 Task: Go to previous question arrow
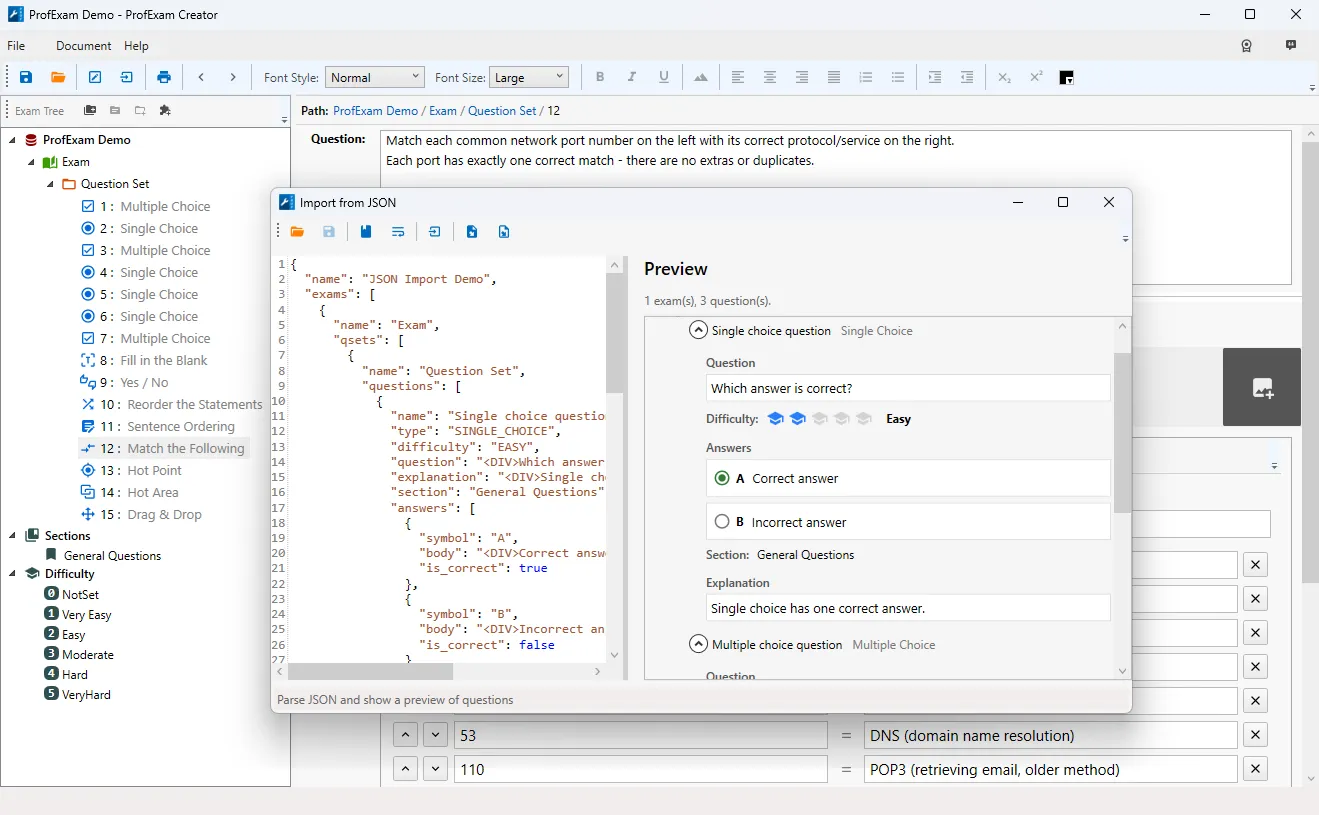(201, 77)
